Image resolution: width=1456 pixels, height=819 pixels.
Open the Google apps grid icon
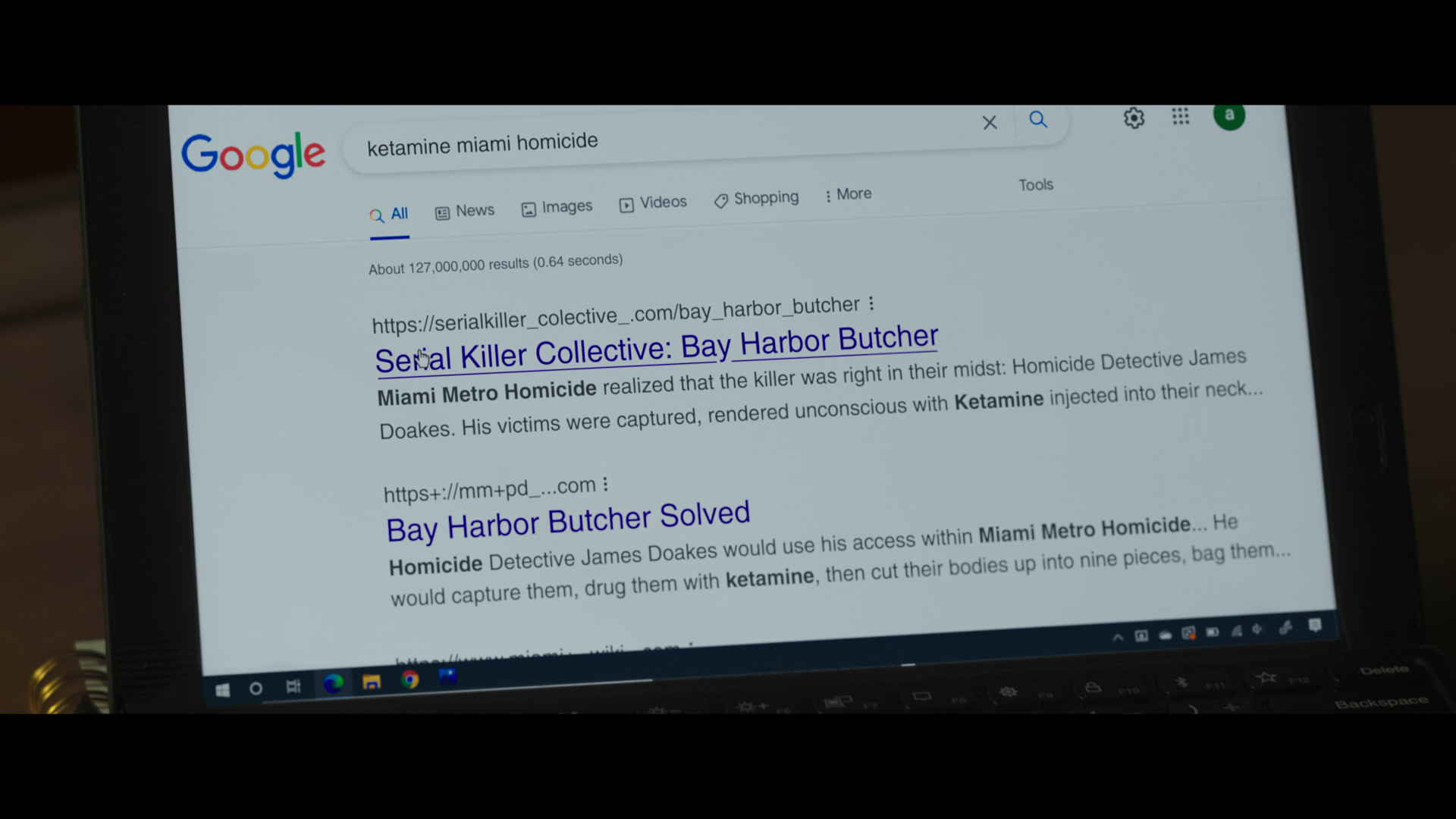coord(1180,117)
